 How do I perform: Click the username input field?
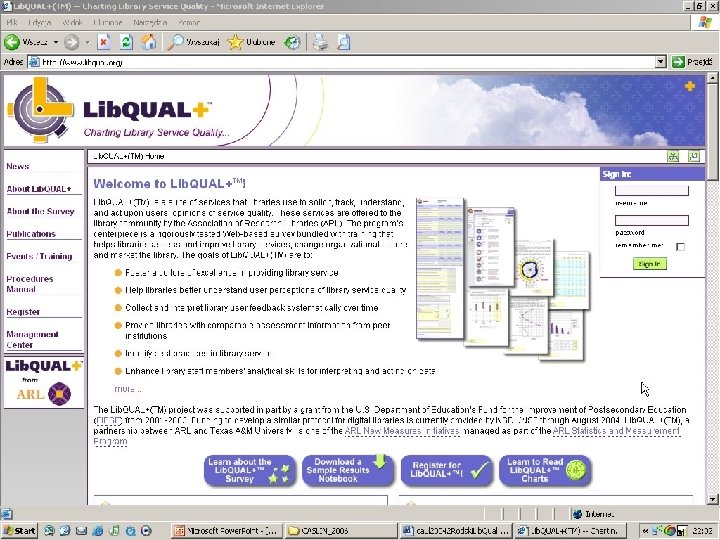point(652,191)
